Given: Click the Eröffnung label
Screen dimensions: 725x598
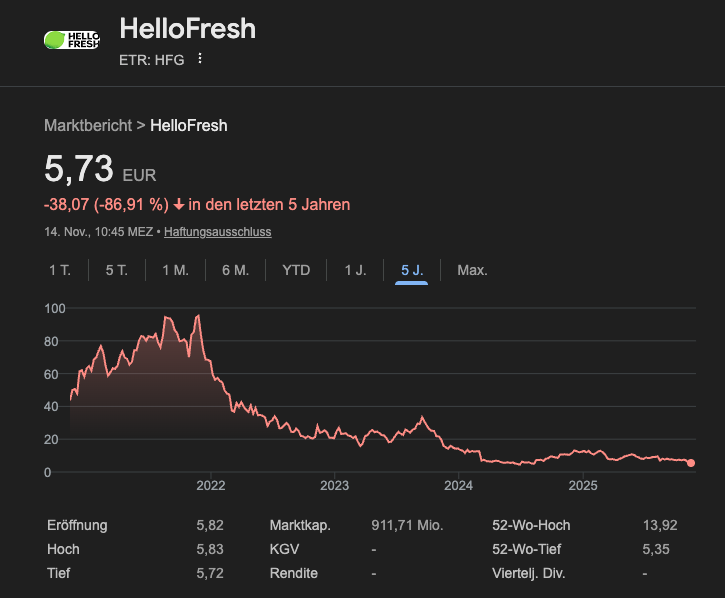Looking at the screenshot, I should 77,525.
